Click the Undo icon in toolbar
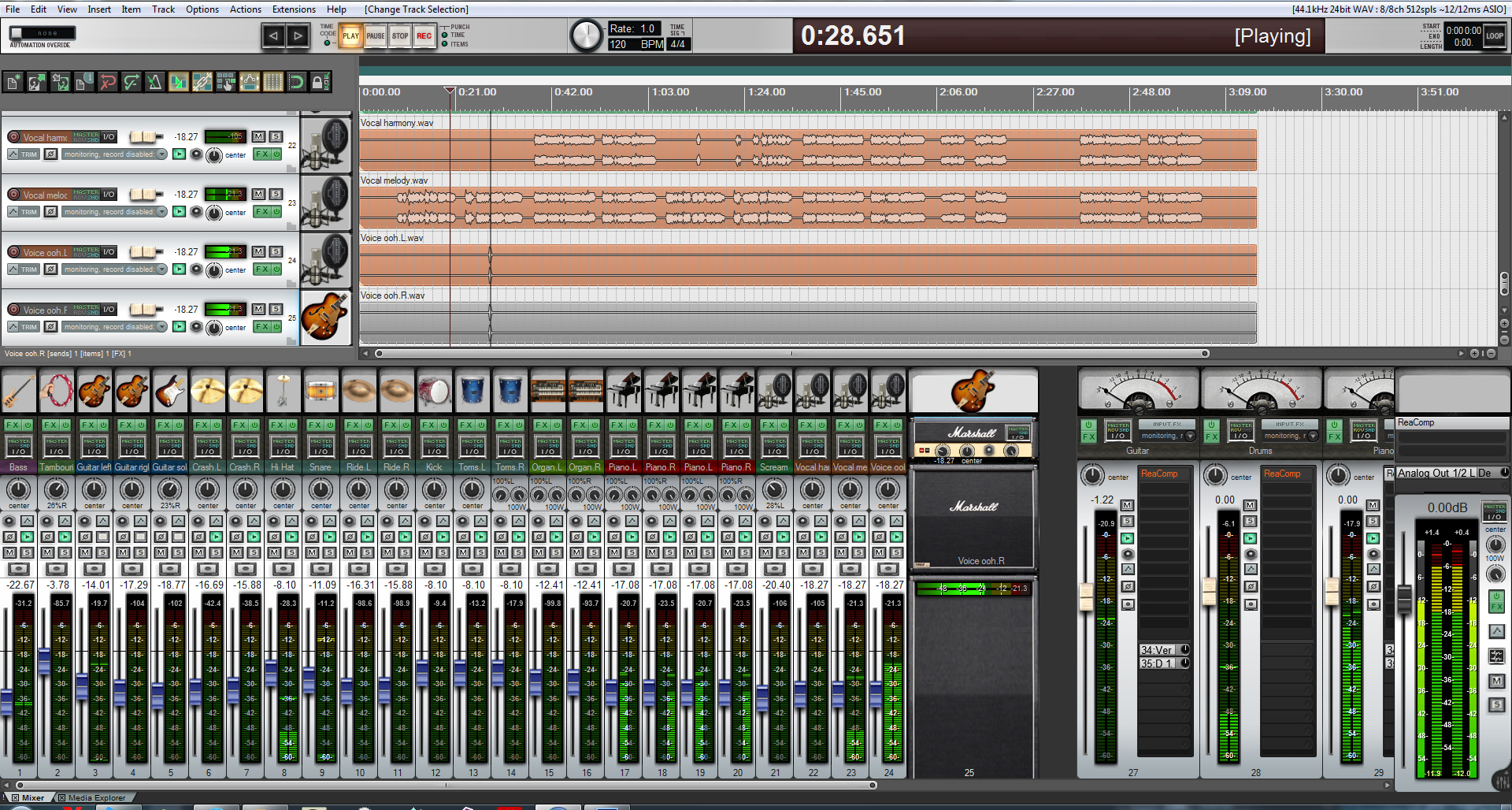 [x=108, y=82]
